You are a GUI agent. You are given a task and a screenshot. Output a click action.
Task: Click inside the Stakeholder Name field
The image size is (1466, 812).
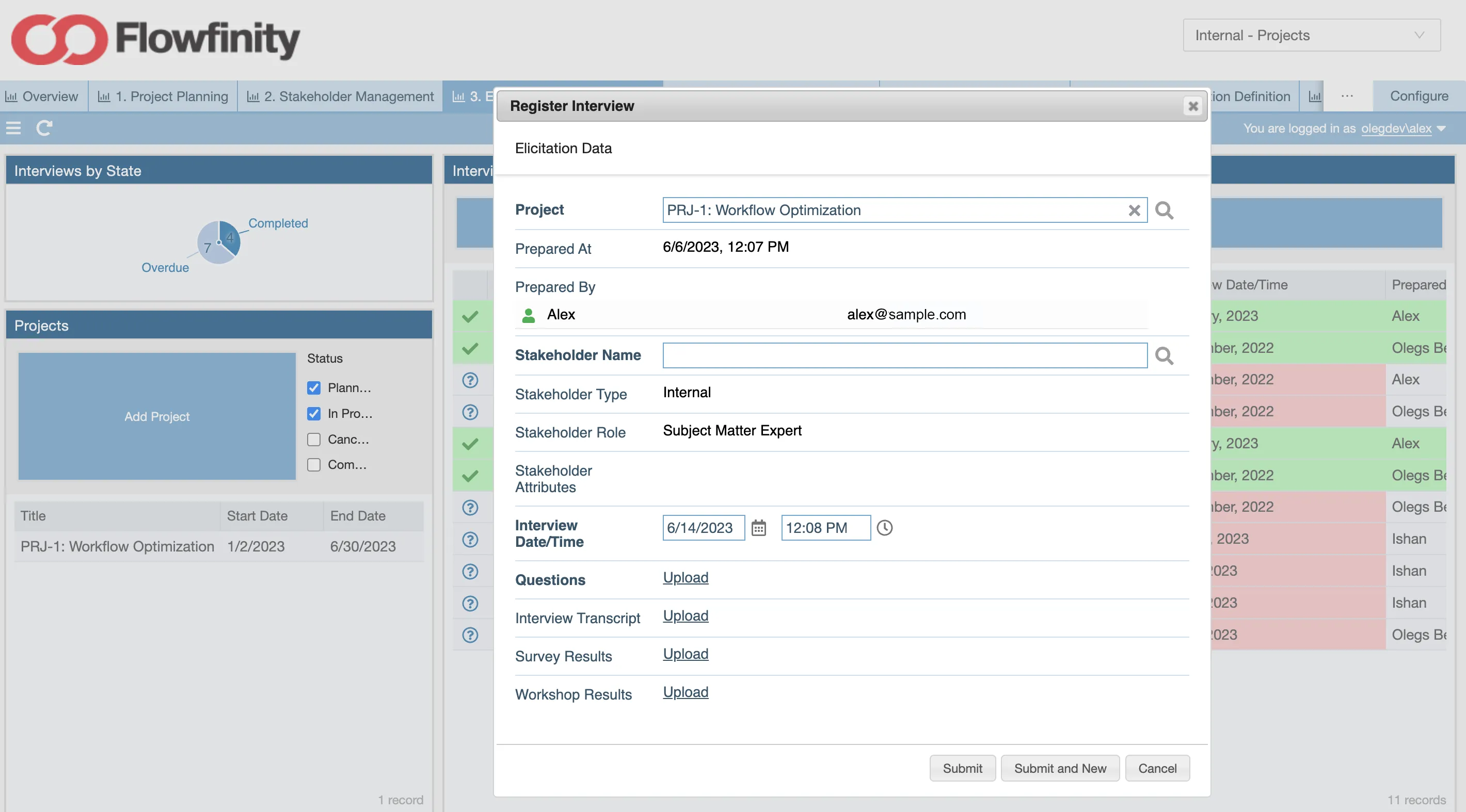[905, 355]
